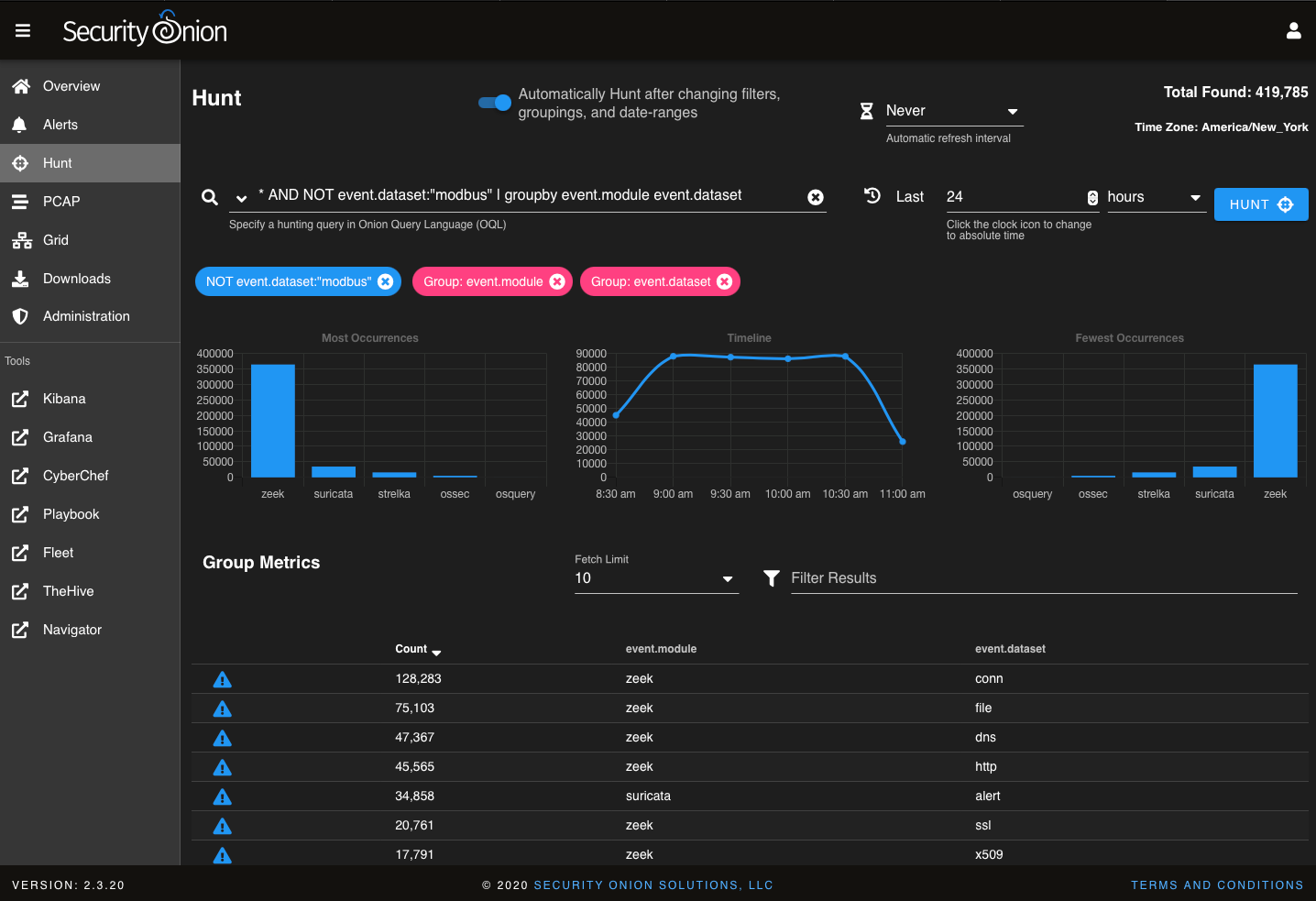
Task: Click the clock icon for absolute time
Action: 872,195
